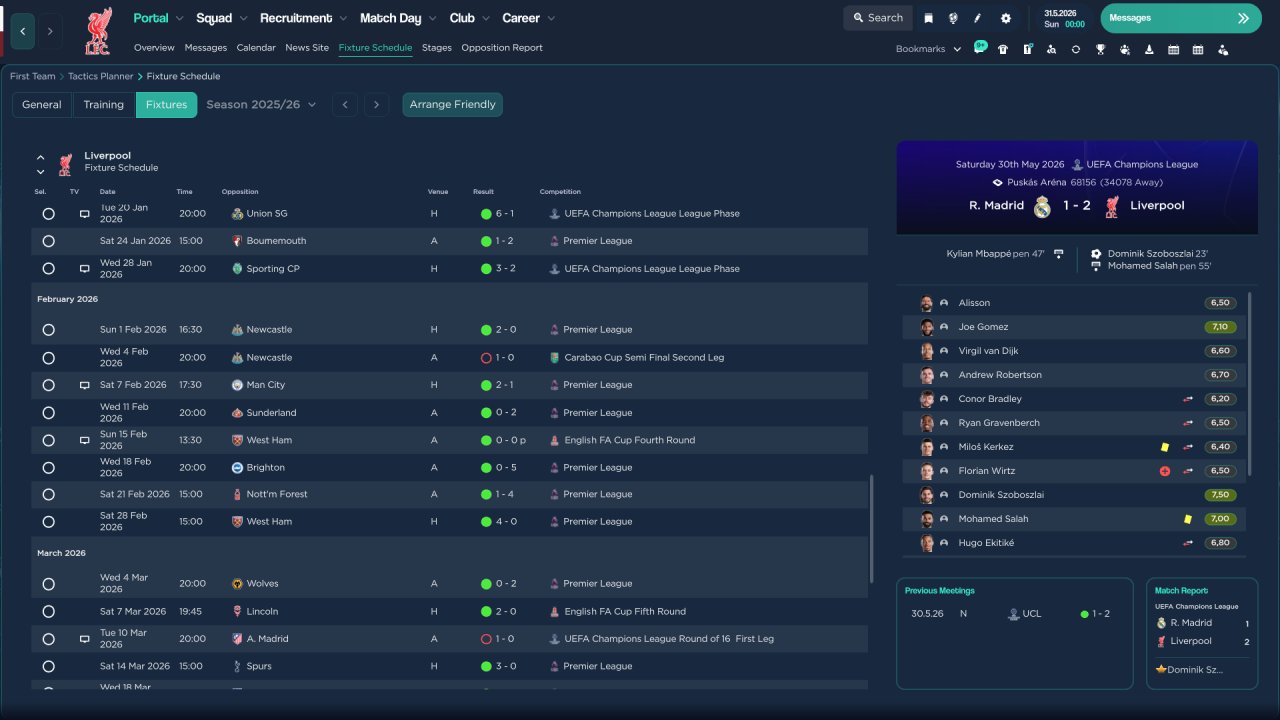Viewport: 1280px width, 720px height.
Task: Select the radio button for Brighton fixture
Action: [x=48, y=468]
